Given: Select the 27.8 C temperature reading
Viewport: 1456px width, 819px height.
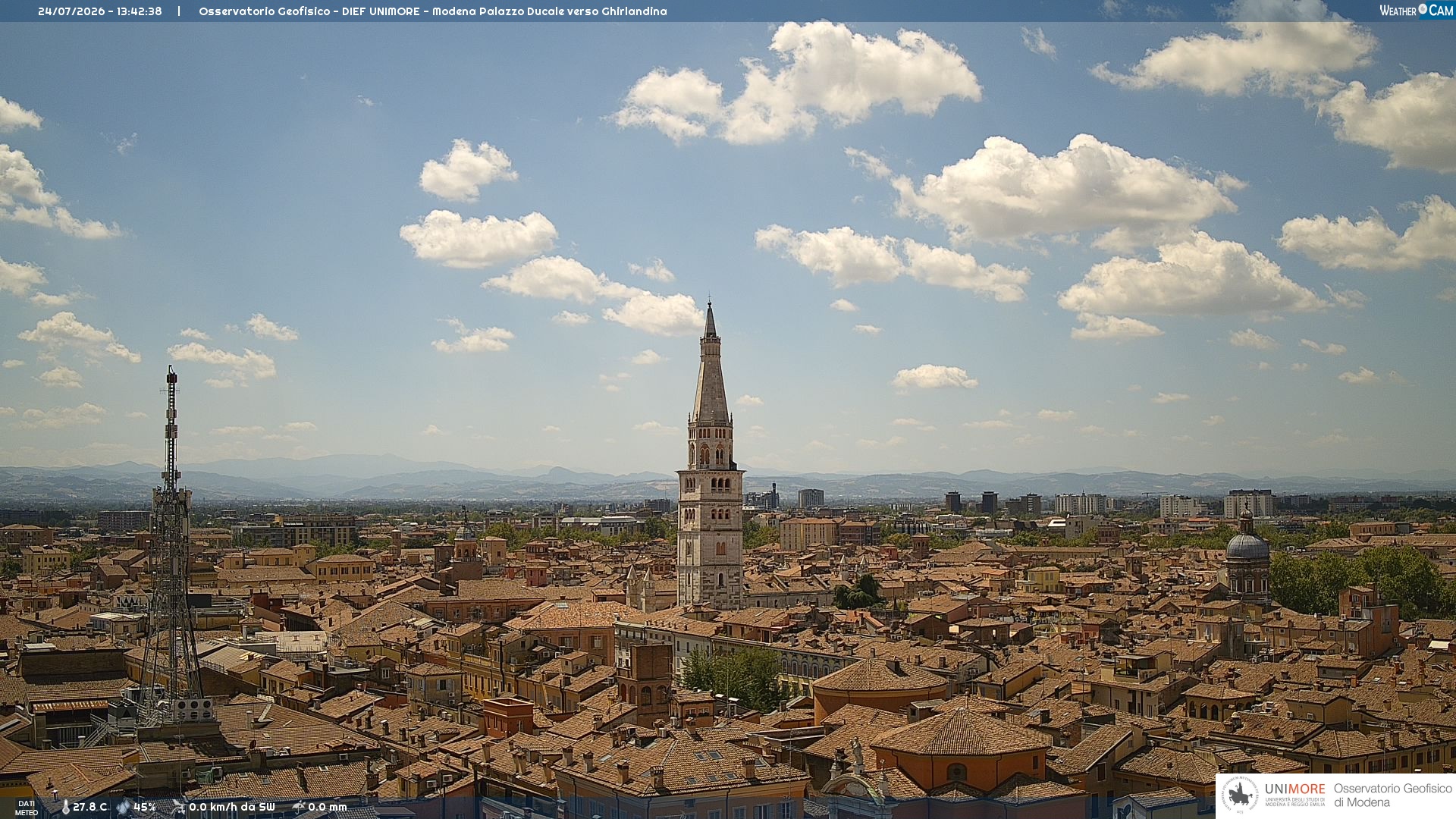Looking at the screenshot, I should [90, 807].
